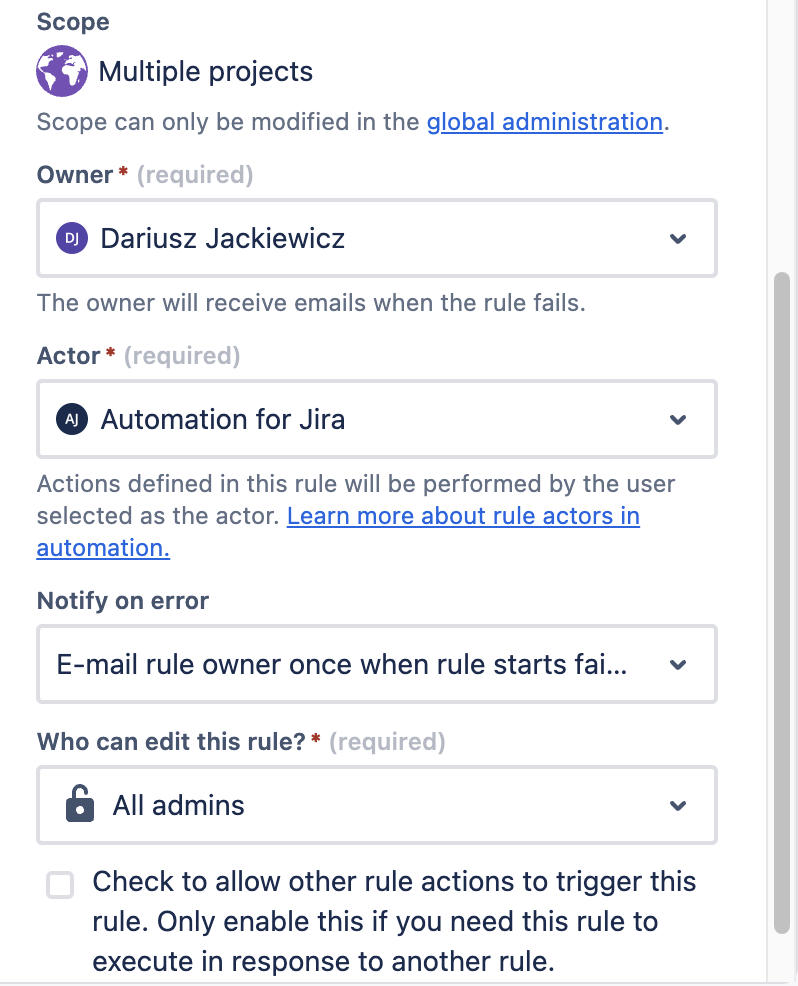
Task: Expand the Actor selector chevron
Action: point(678,419)
